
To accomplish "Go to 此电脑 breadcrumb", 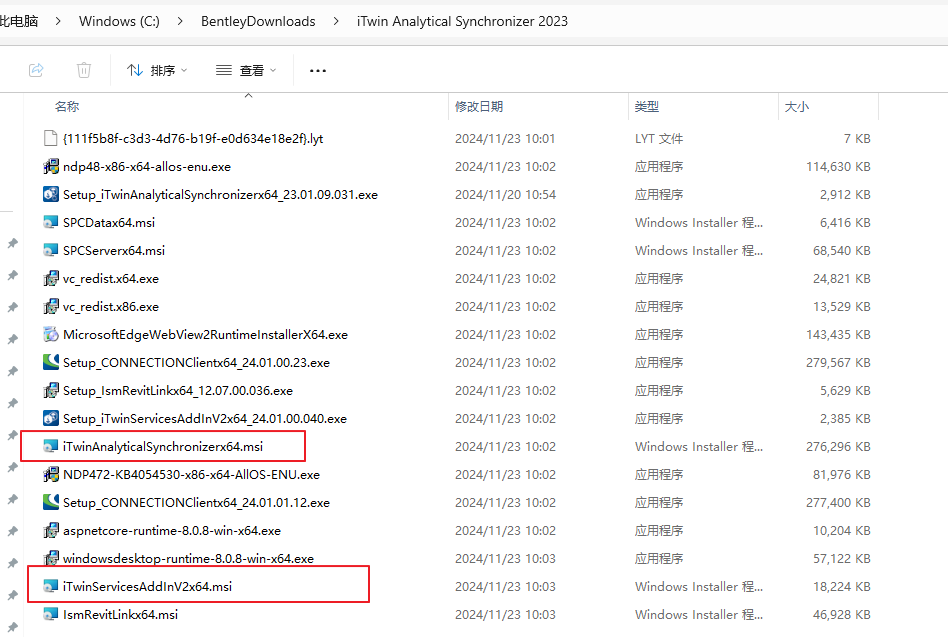I will point(19,21).
